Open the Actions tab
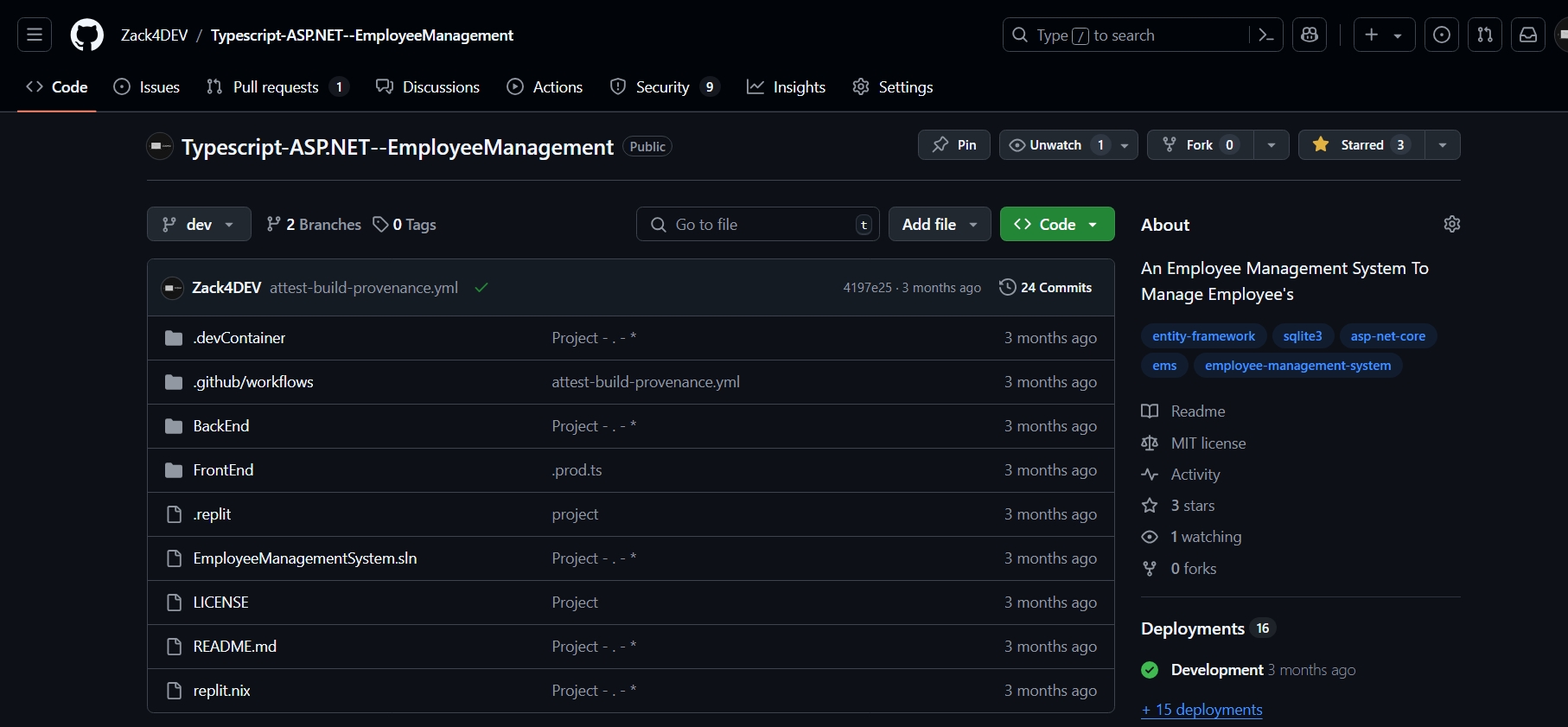Screen dimensions: 1568x727 (545, 87)
